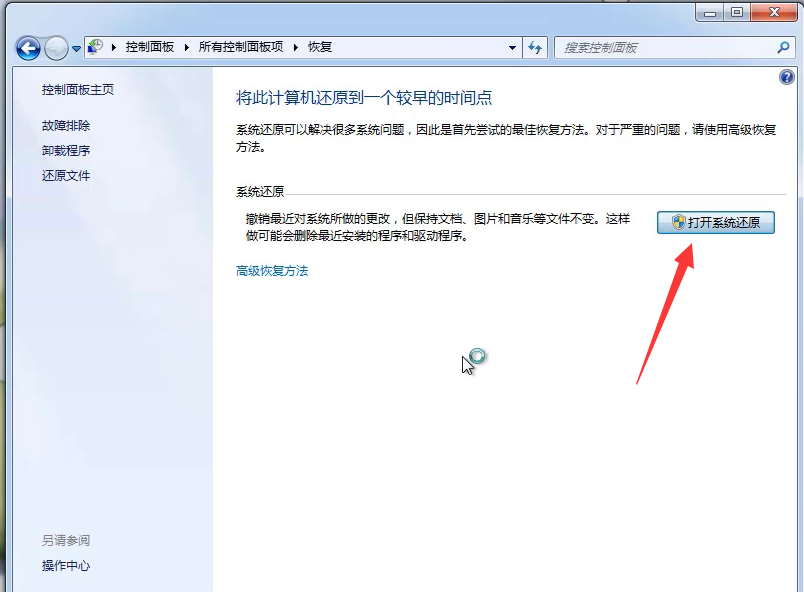This screenshot has height=592, width=804.
Task: Click the refresh icon in the address bar
Action: [536, 47]
